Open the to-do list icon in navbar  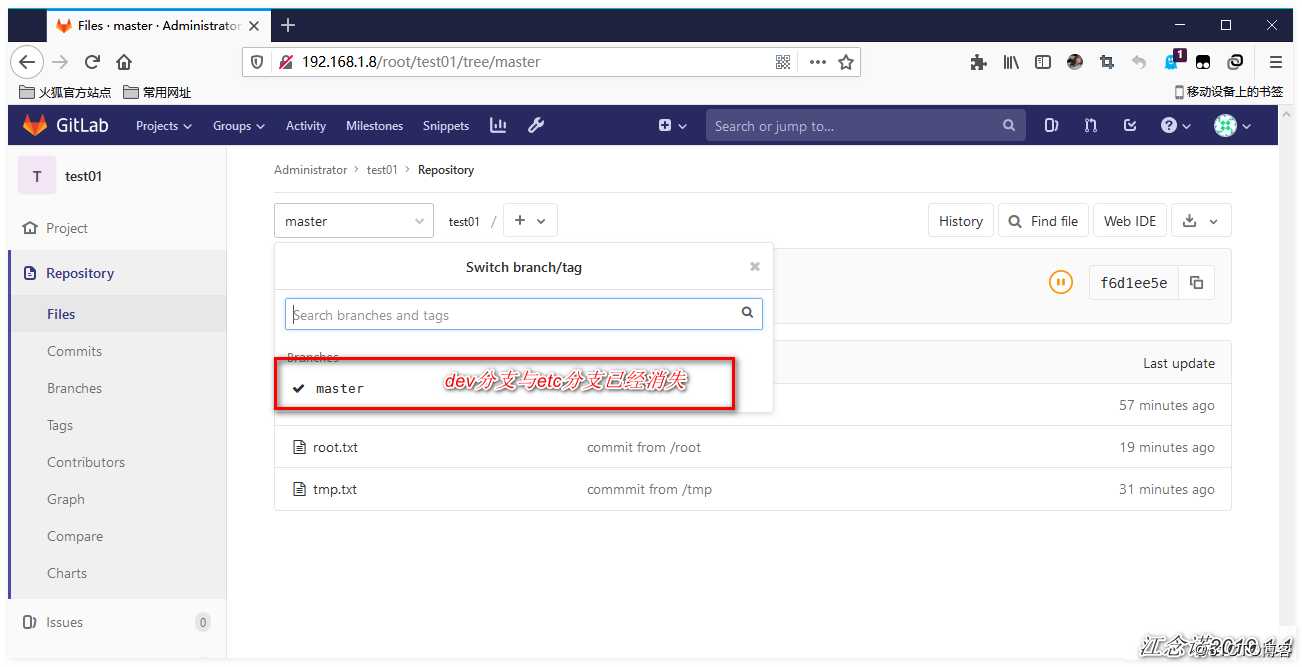(1130, 126)
